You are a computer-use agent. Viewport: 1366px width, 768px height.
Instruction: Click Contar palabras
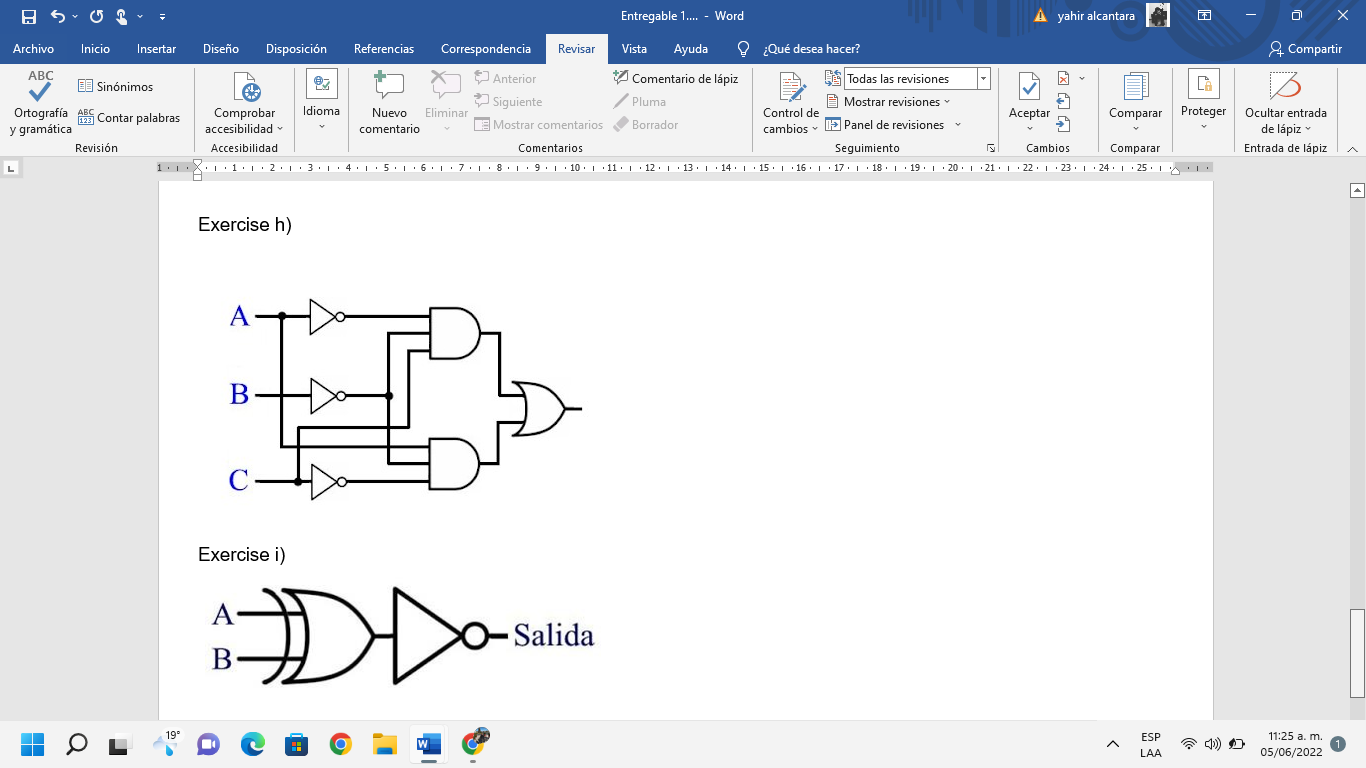(128, 117)
